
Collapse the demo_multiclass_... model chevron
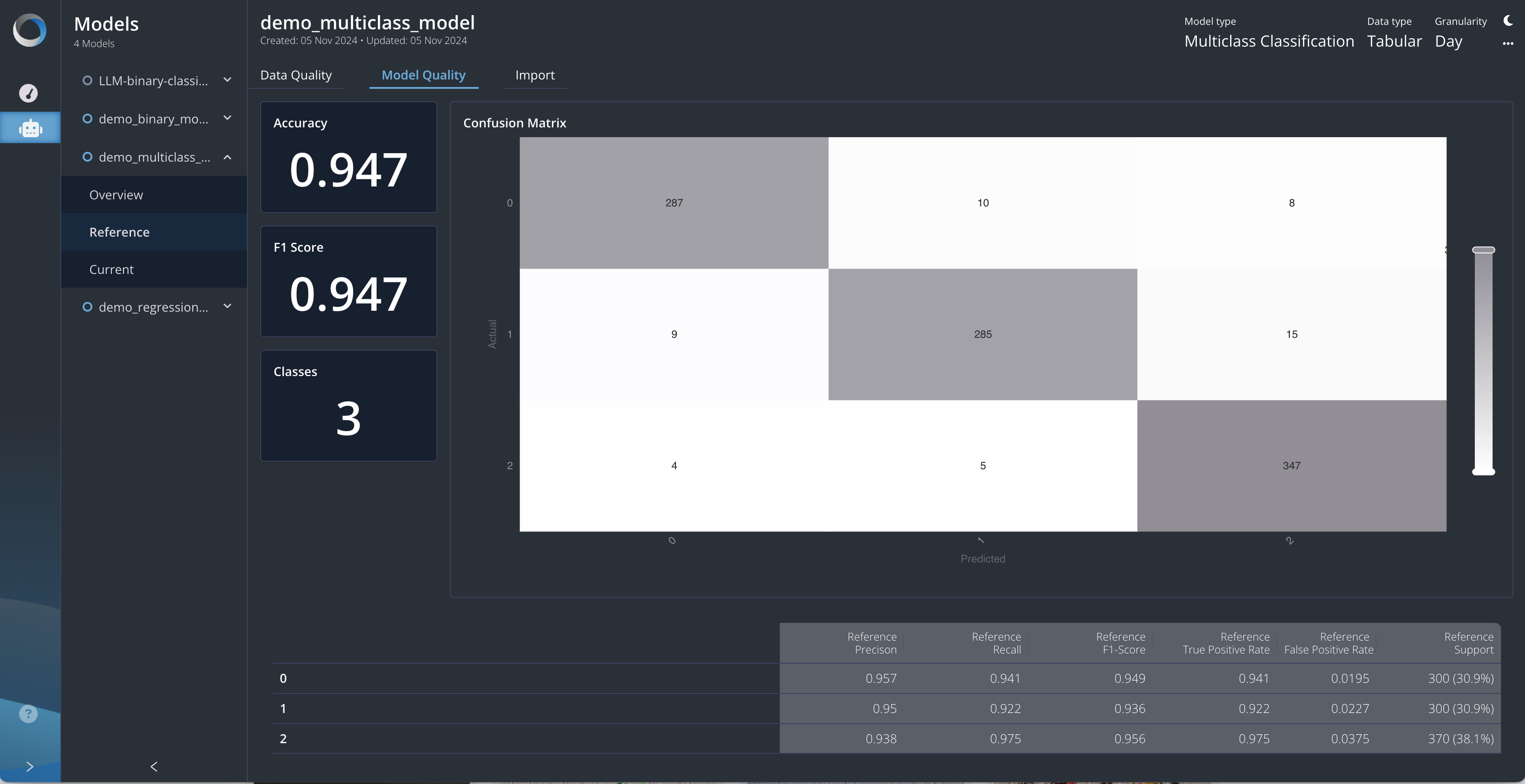pos(227,157)
